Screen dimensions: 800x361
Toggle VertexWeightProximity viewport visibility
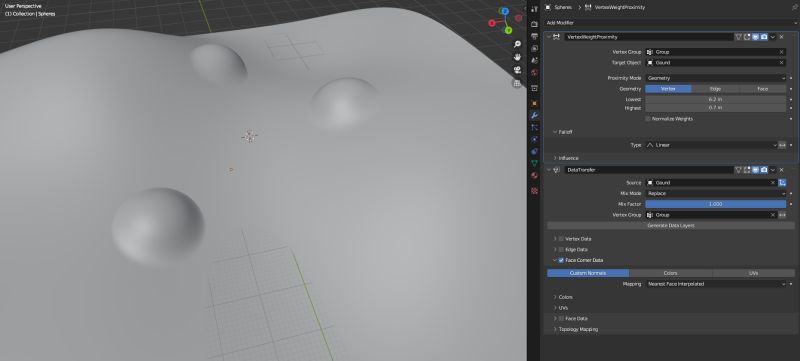coord(756,37)
